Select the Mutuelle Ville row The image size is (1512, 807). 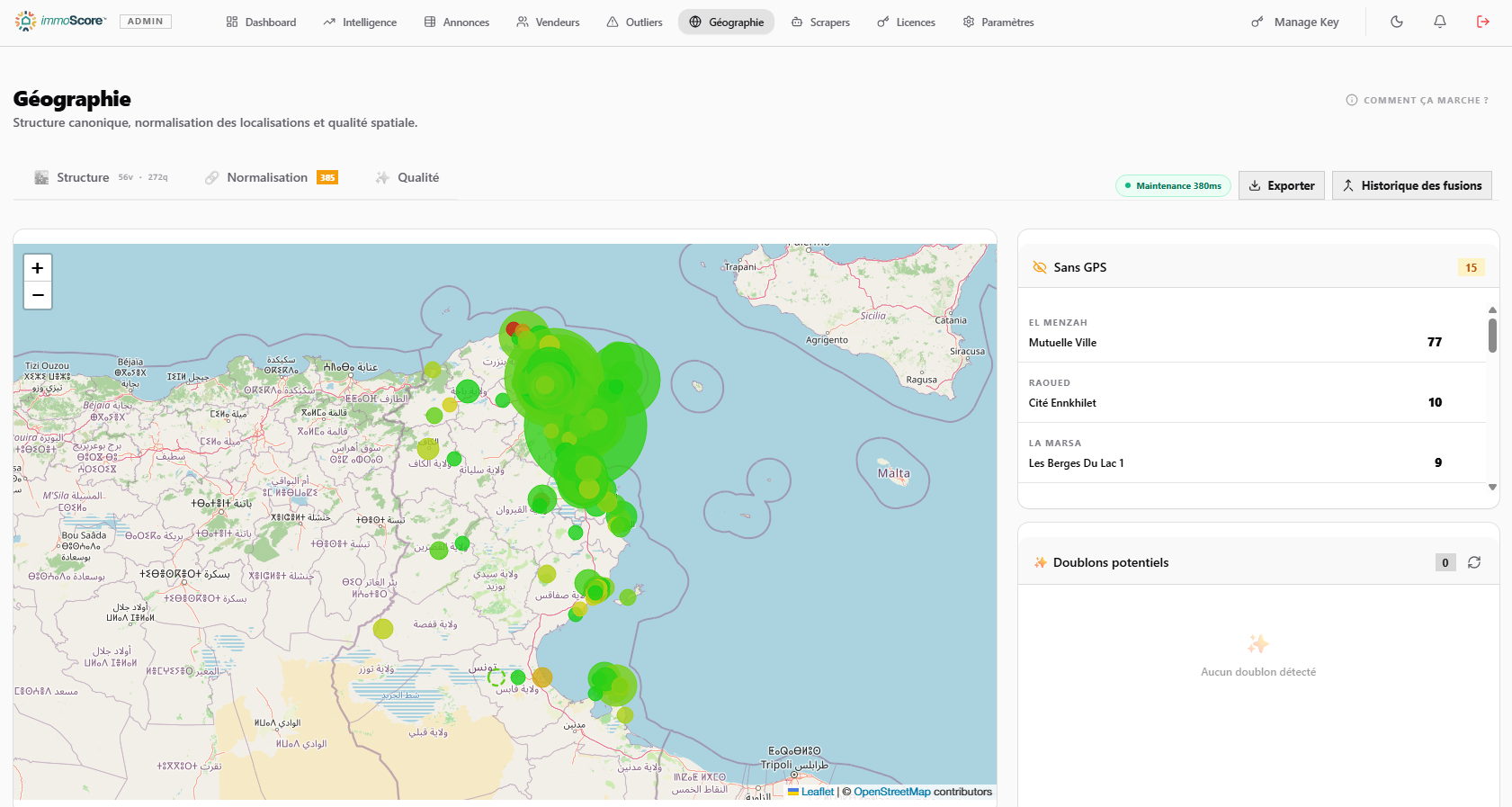tap(1252, 333)
